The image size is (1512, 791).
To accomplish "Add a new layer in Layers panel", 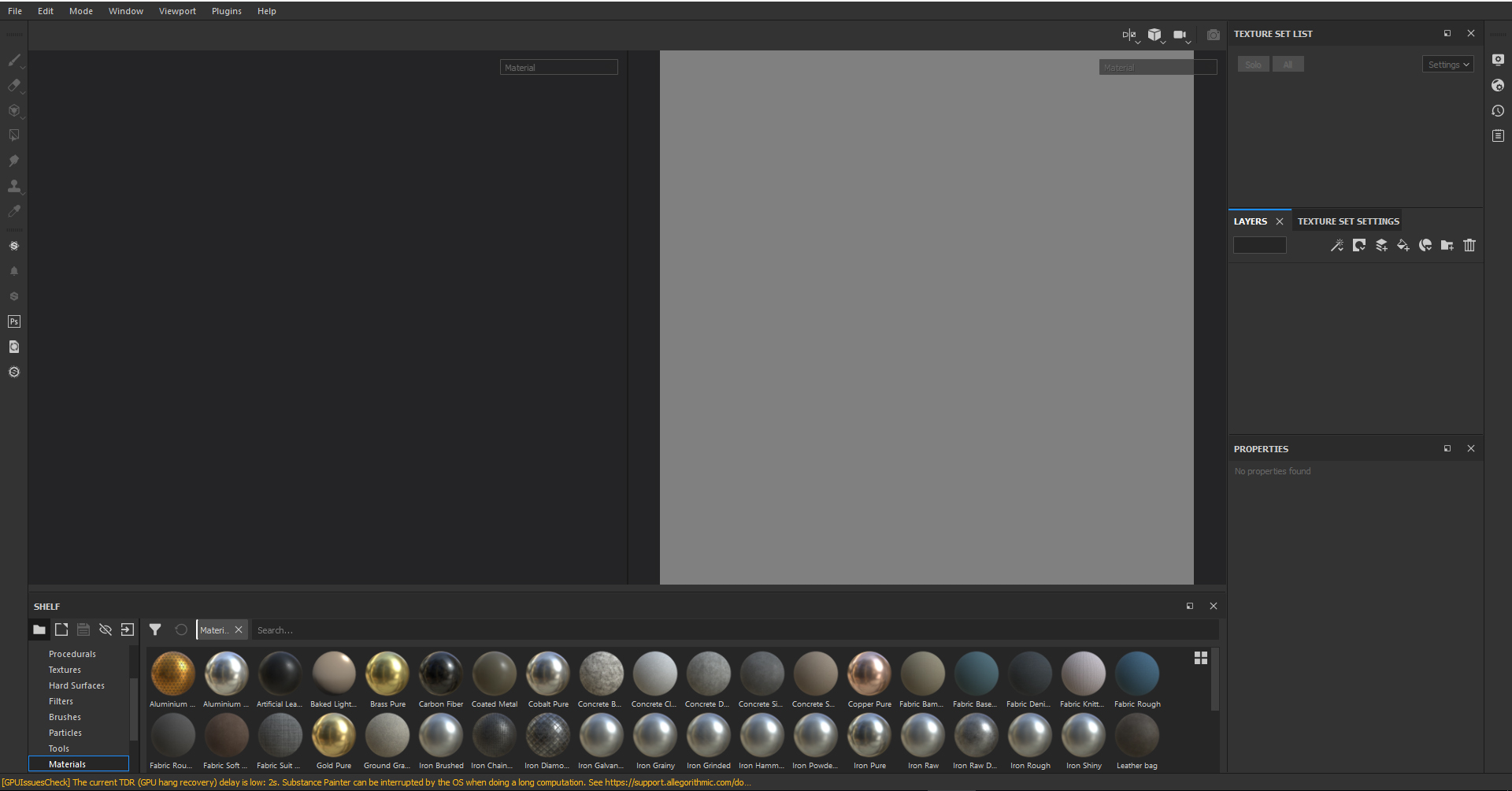I will click(1381, 245).
